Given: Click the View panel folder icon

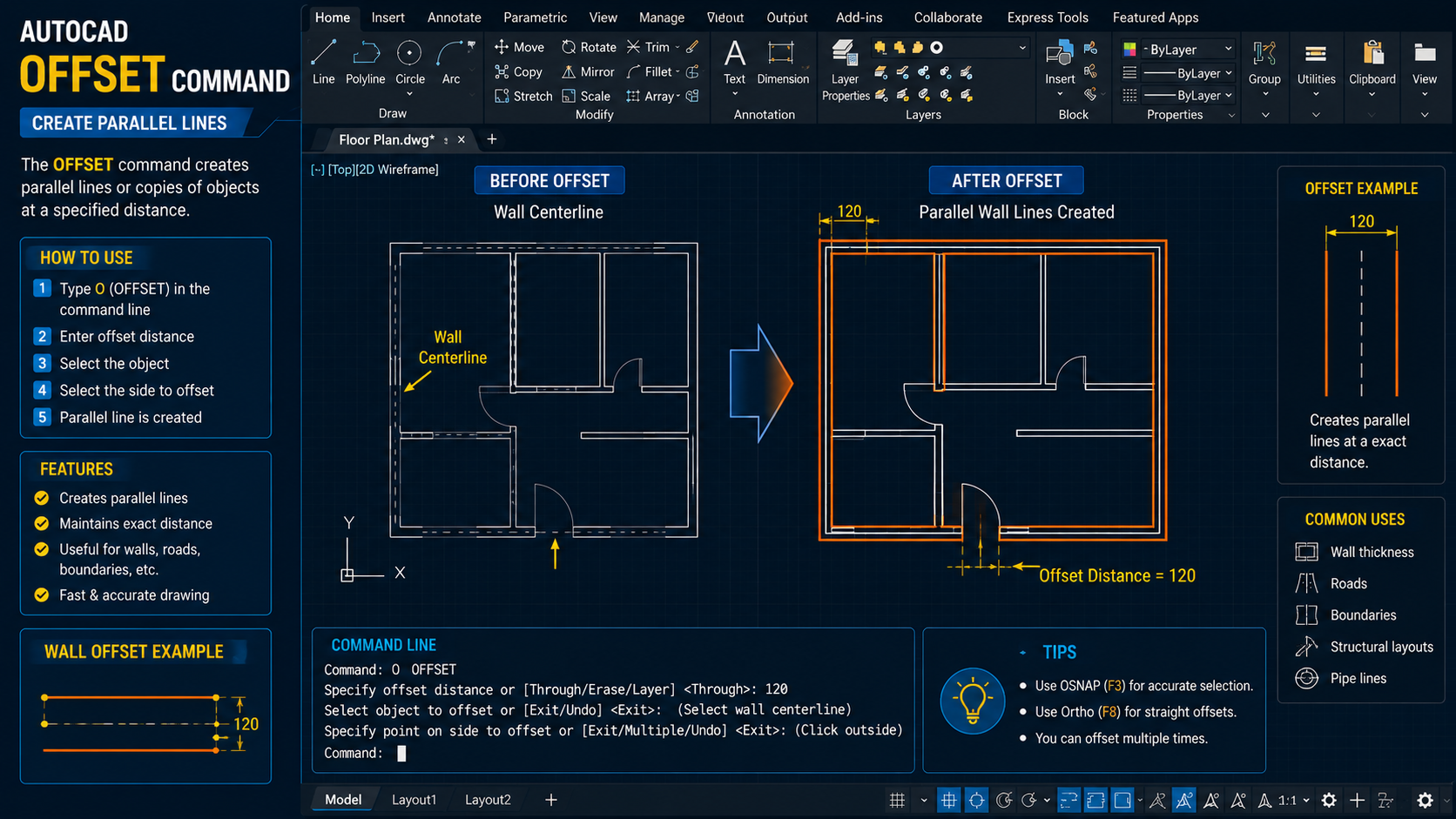Looking at the screenshot, I should pyautogui.click(x=1425, y=54).
